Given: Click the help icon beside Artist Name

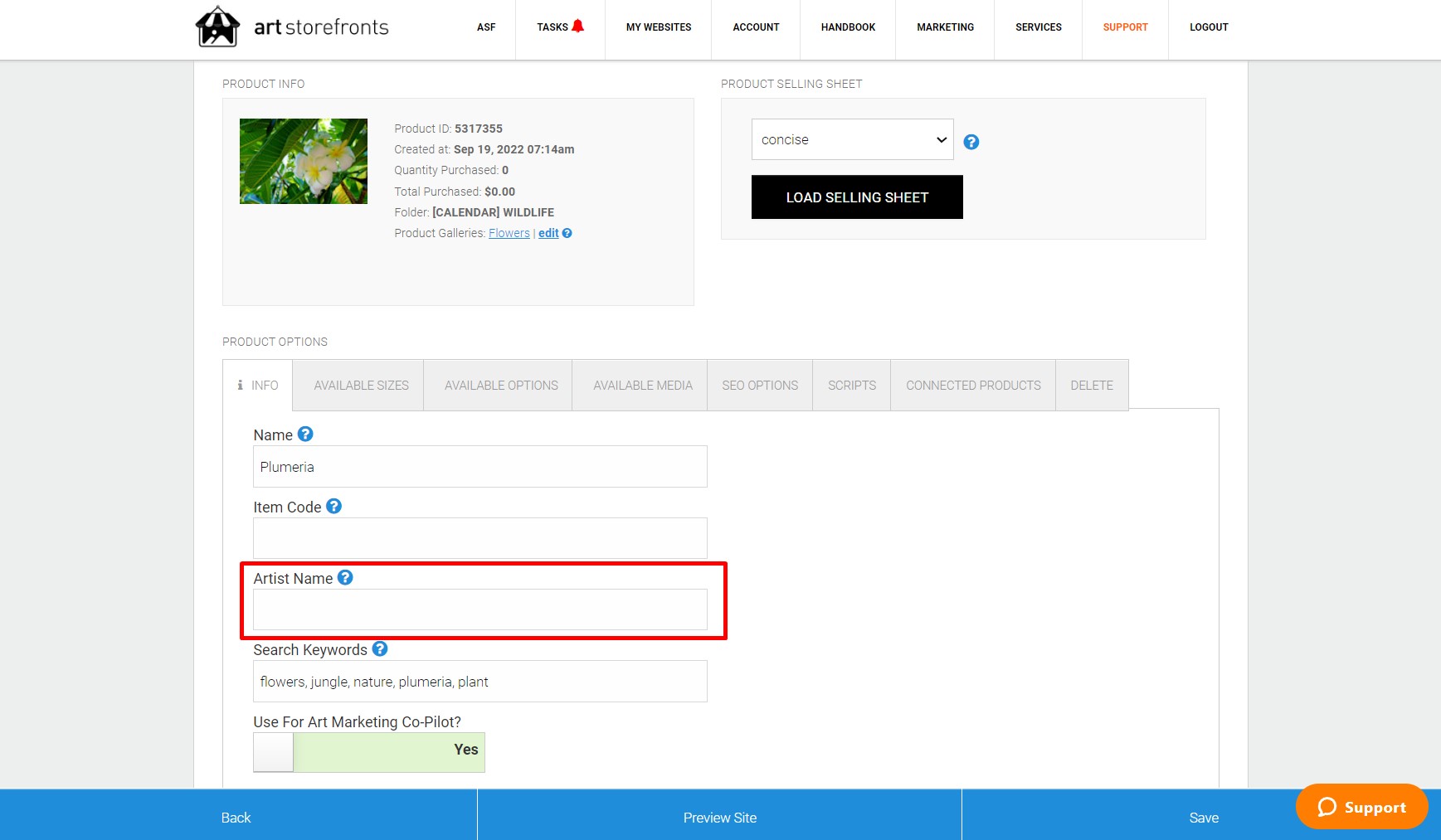Looking at the screenshot, I should coord(346,578).
